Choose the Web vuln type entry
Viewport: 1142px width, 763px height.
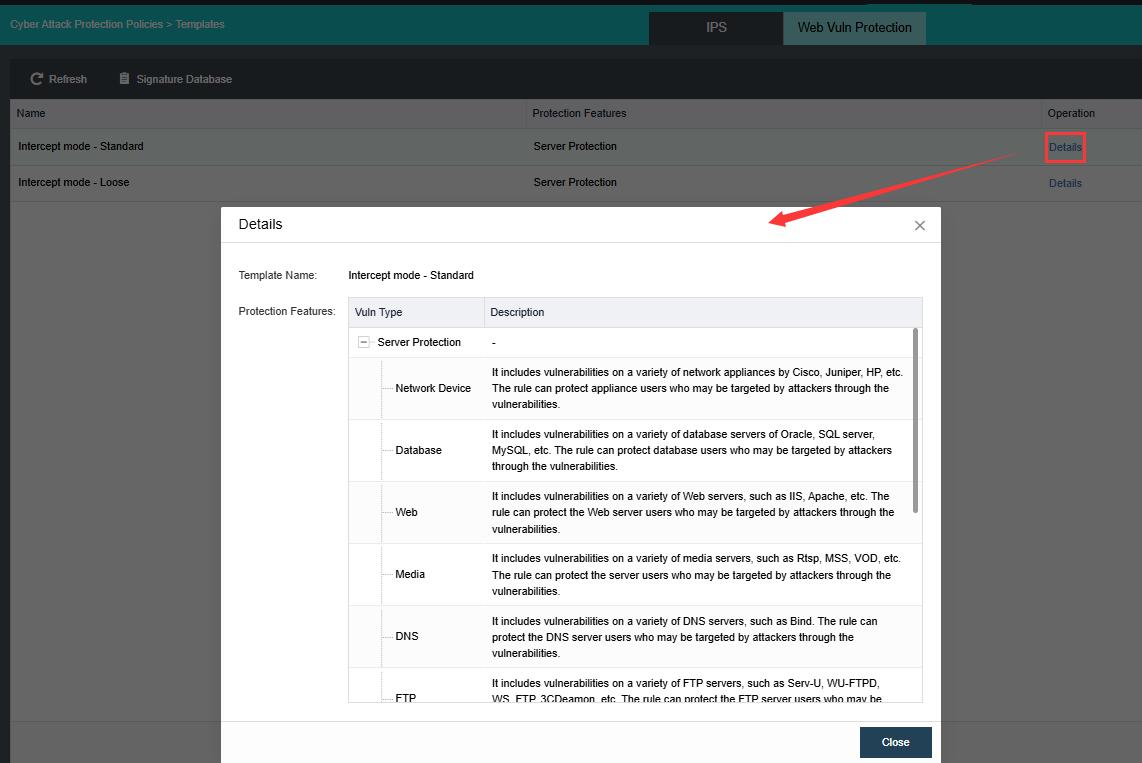coord(407,512)
